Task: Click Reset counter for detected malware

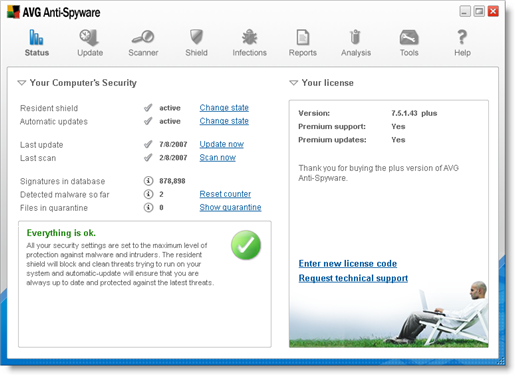Action: tap(225, 194)
